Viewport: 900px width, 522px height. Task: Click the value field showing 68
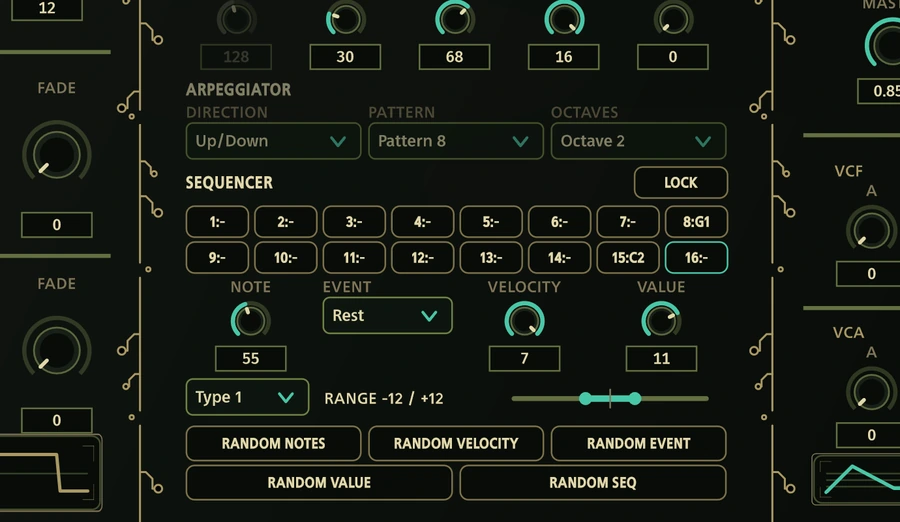click(454, 57)
